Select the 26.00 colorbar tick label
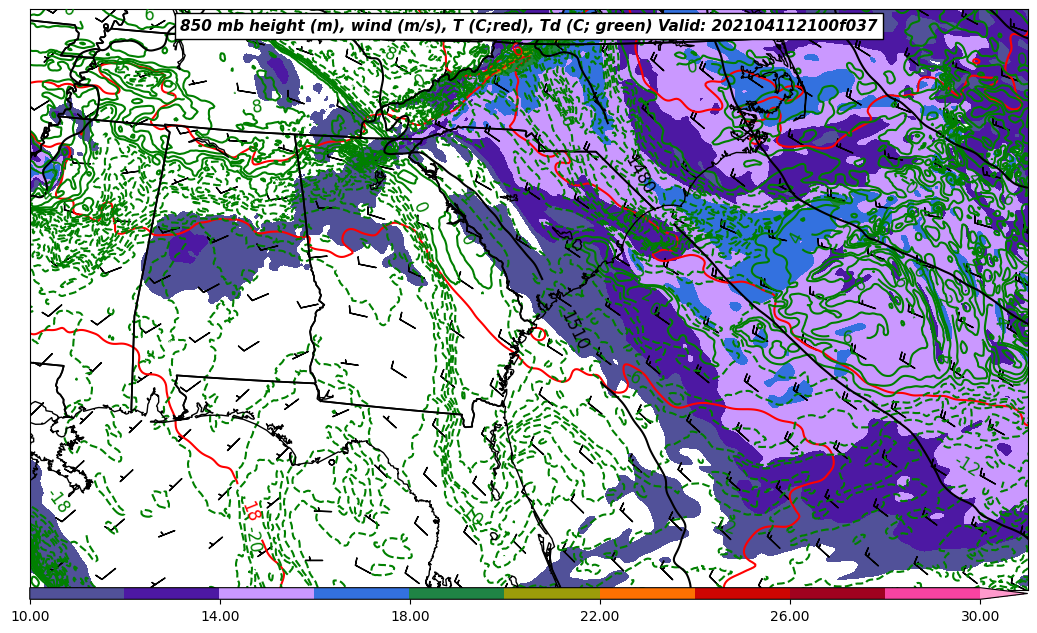 (x=790, y=617)
